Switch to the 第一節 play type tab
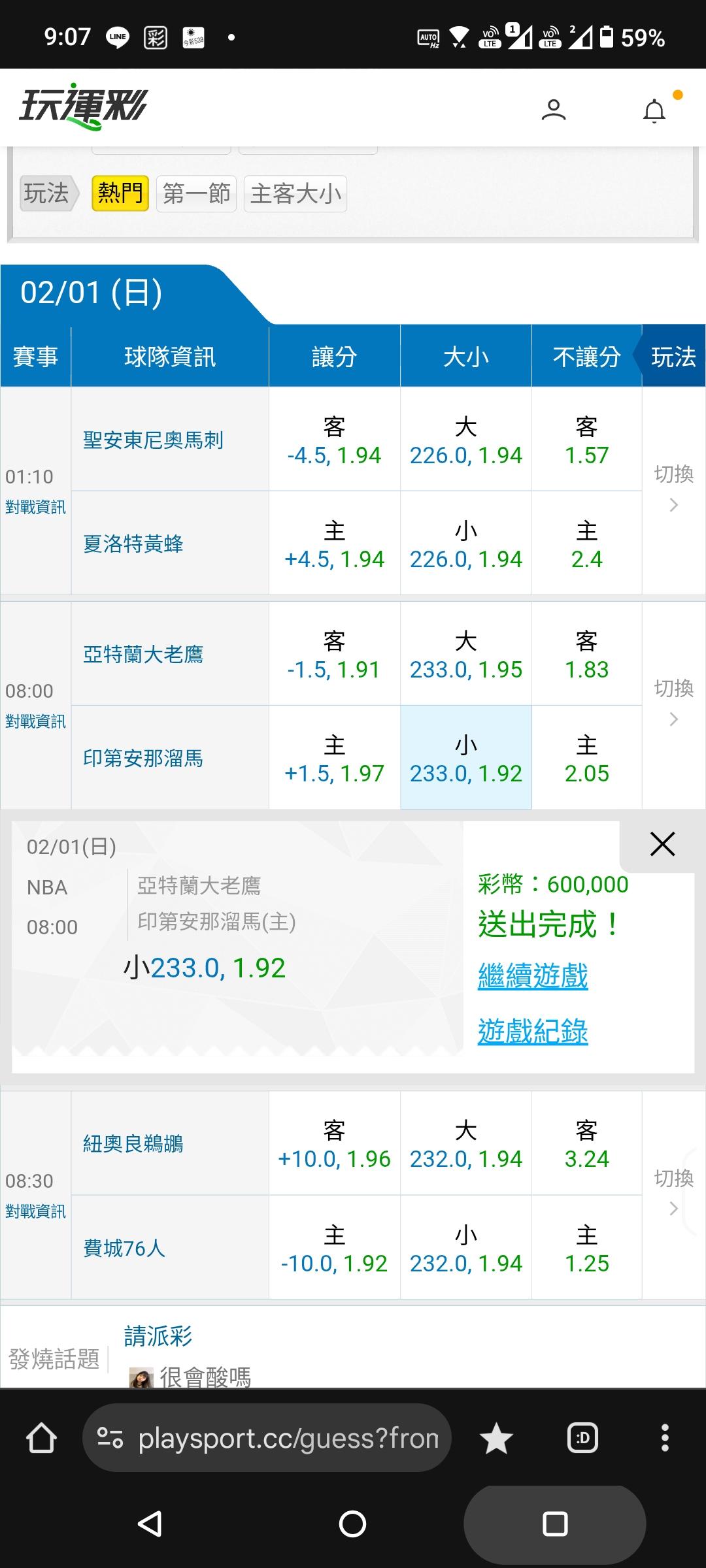 tap(196, 193)
